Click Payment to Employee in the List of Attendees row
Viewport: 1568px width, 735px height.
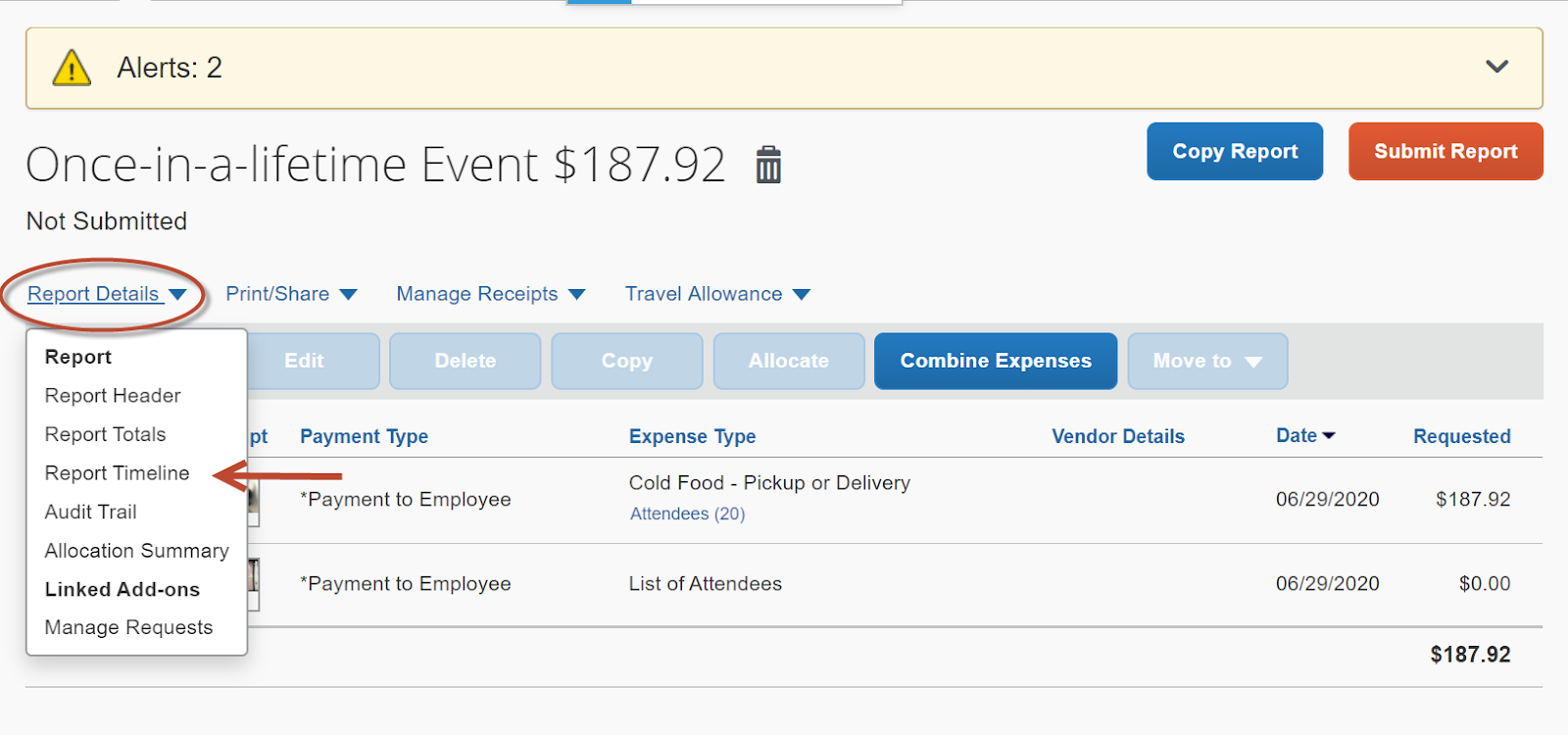click(406, 584)
